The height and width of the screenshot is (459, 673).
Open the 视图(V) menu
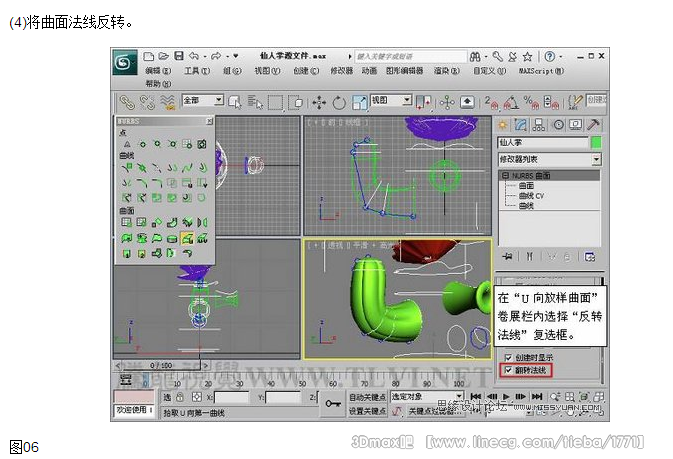[267, 71]
